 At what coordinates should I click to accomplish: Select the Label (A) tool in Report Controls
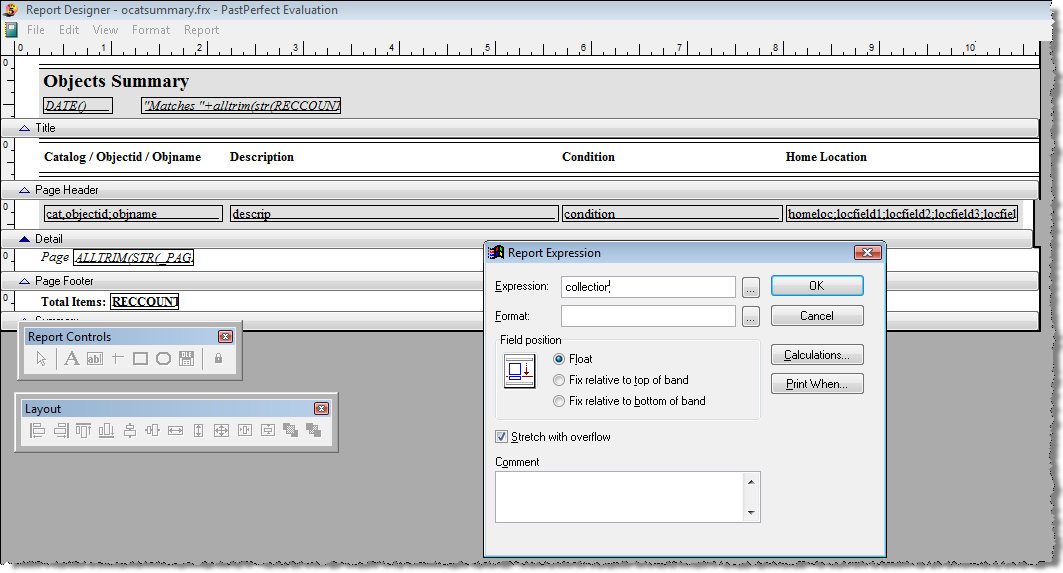(x=71, y=359)
